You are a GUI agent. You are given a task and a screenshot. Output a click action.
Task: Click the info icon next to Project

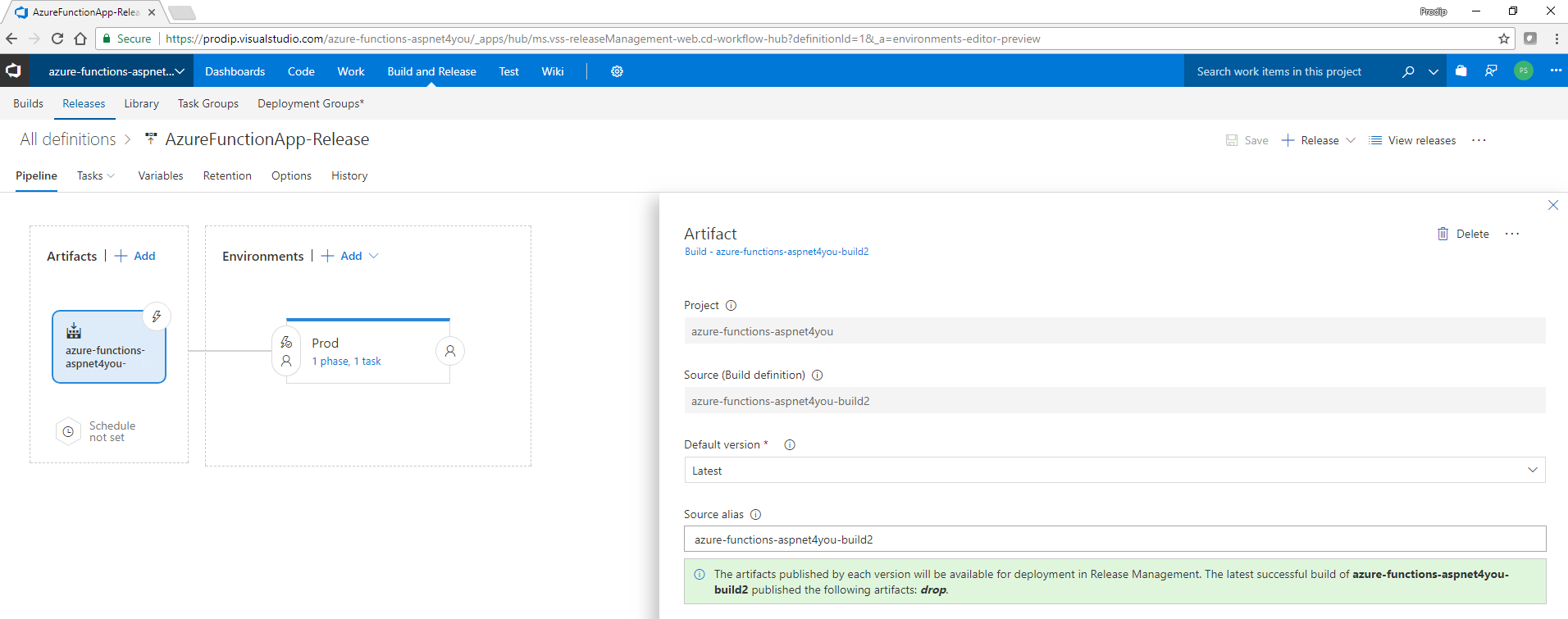731,305
